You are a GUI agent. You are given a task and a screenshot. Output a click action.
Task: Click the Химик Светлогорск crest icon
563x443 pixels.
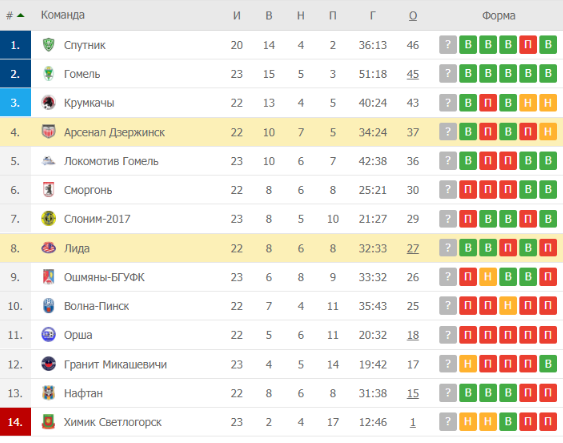coord(48,422)
